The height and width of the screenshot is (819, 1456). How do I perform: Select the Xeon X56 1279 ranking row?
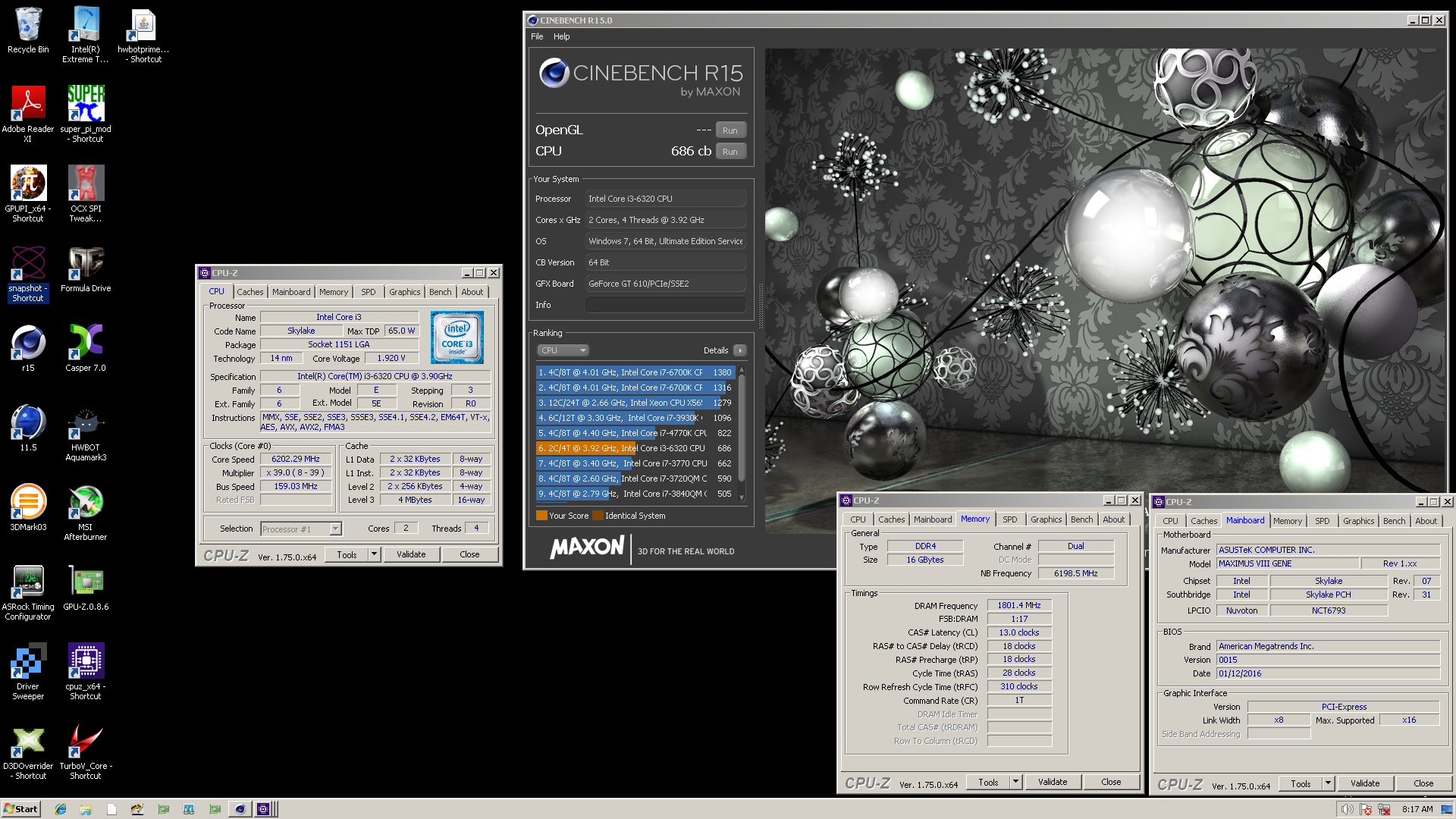coord(635,403)
